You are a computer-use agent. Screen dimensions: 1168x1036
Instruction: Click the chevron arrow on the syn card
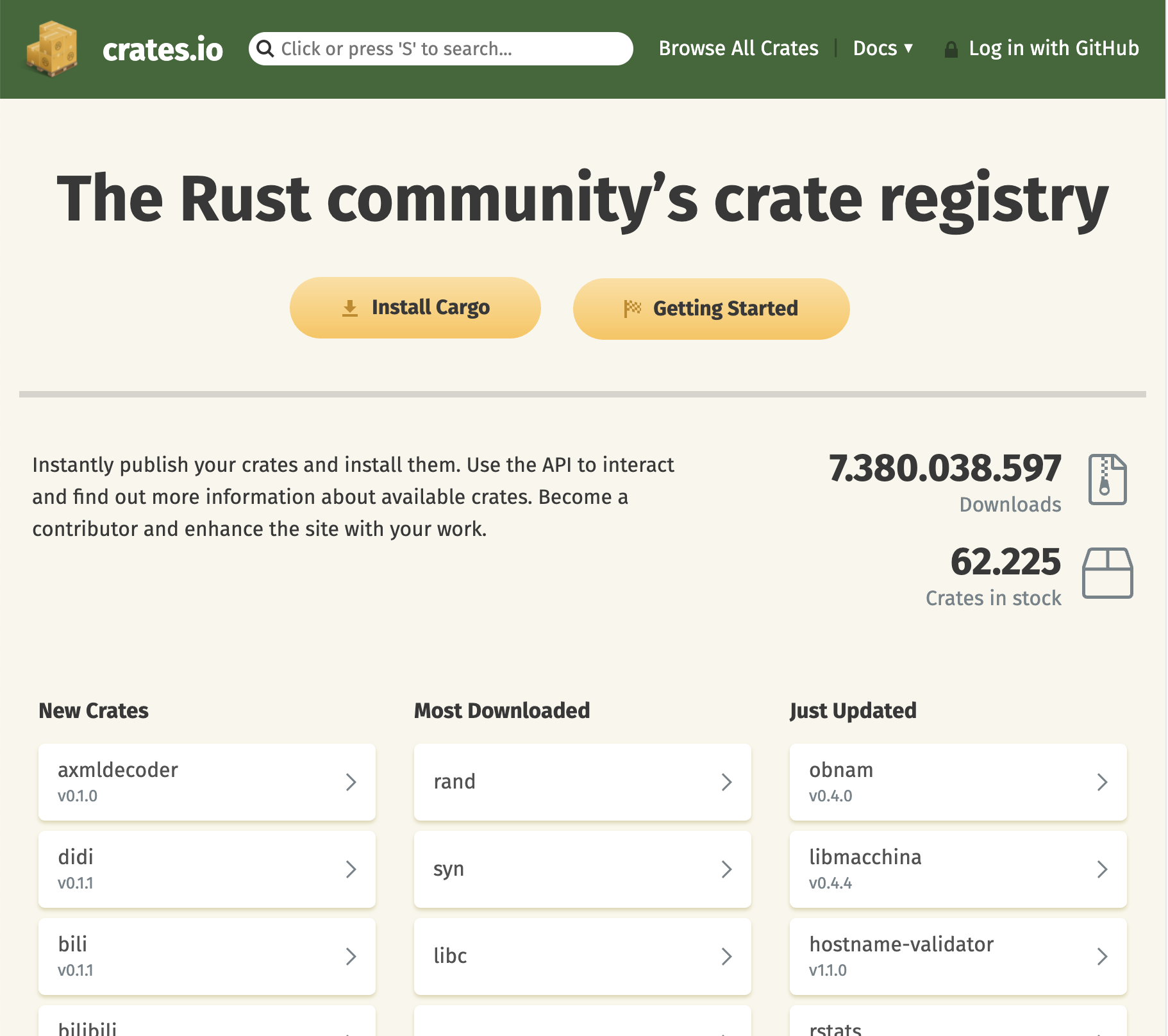726,869
